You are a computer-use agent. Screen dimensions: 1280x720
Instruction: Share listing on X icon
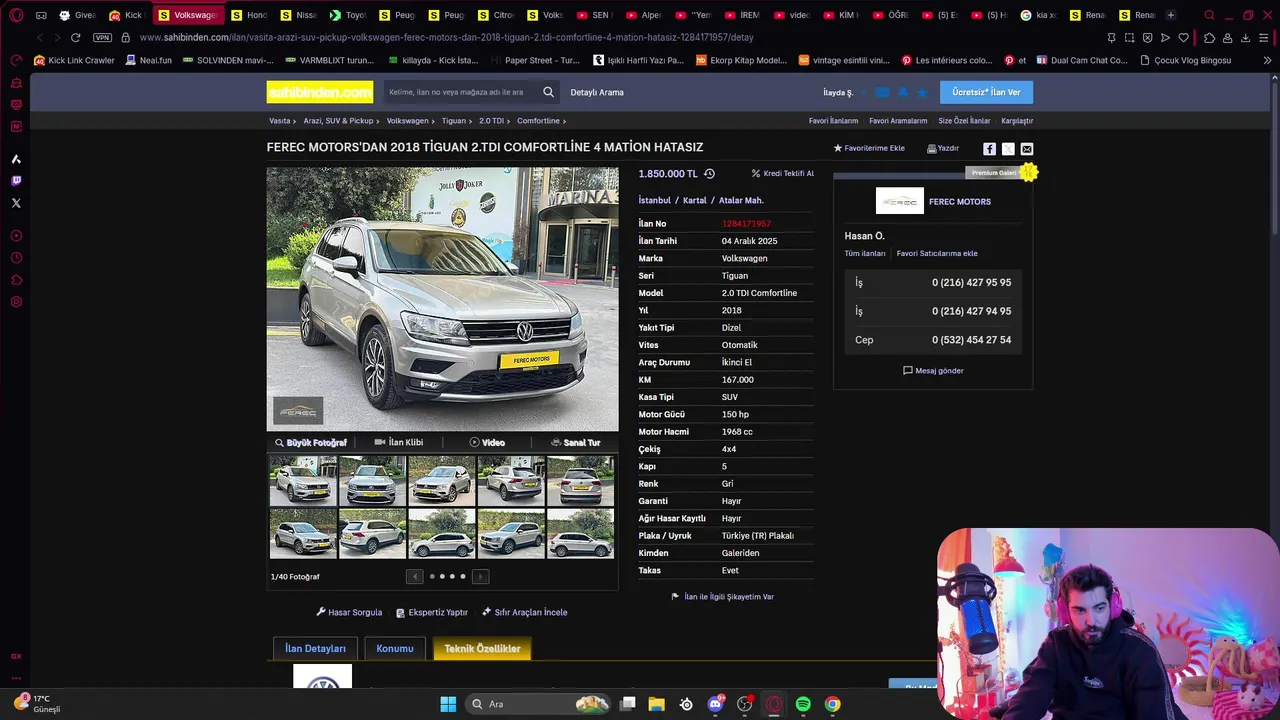(x=1008, y=149)
